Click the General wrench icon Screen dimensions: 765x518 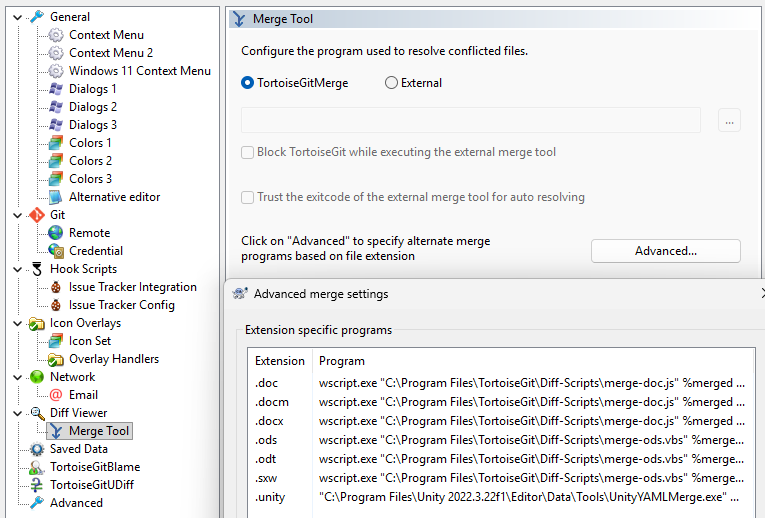tap(37, 17)
